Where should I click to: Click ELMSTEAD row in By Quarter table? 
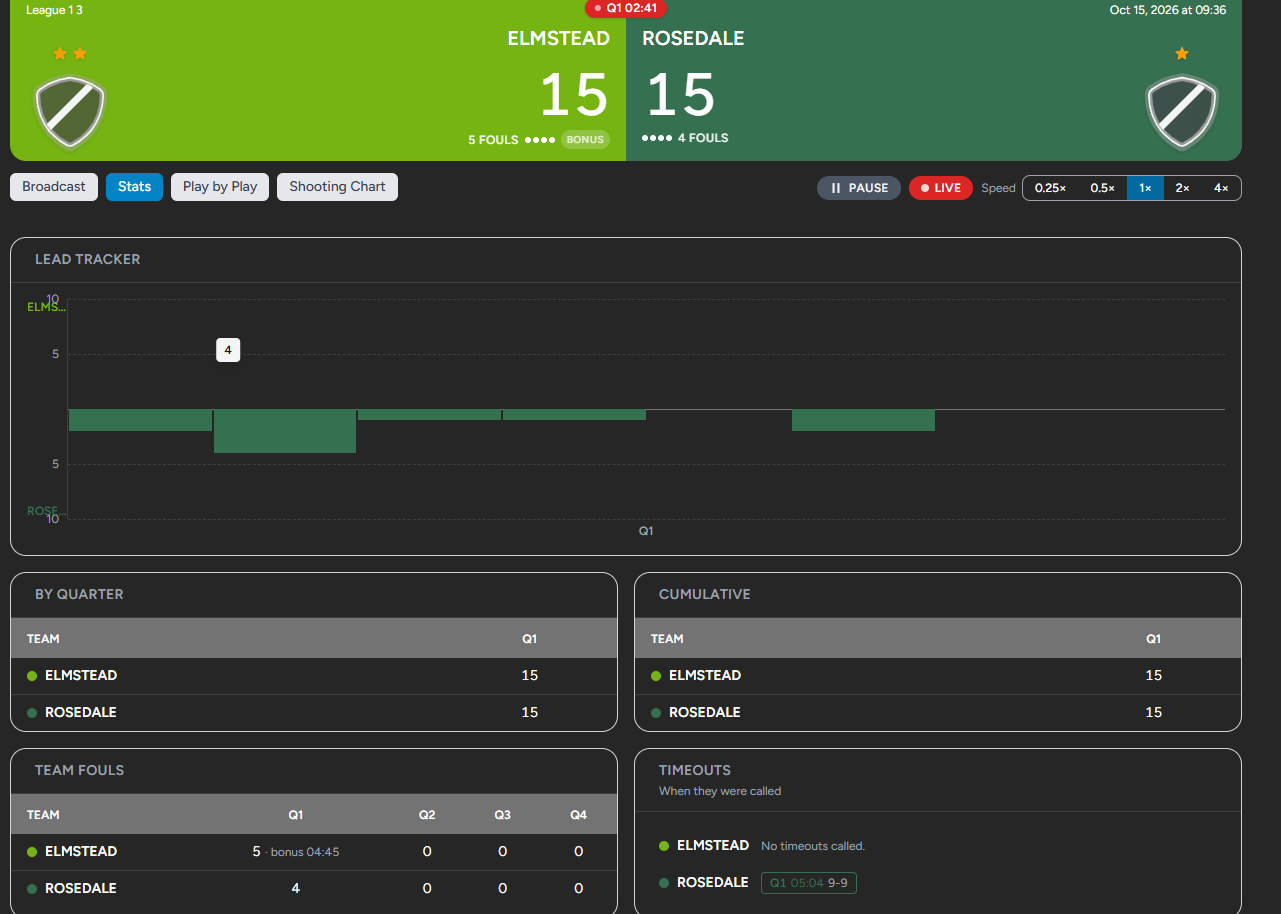pyautogui.click(x=314, y=676)
